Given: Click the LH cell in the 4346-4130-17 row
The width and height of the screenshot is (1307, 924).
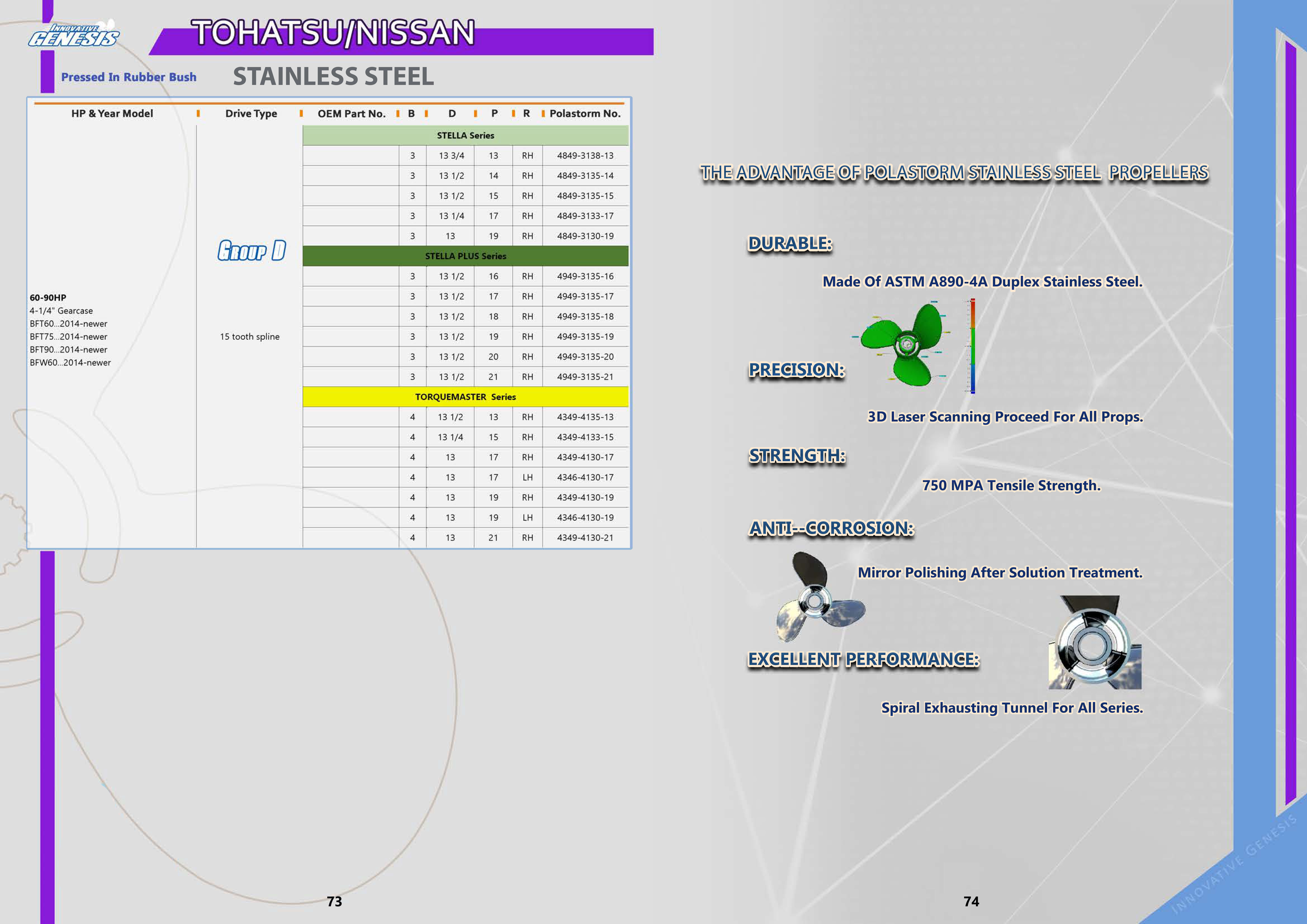Looking at the screenshot, I should pyautogui.click(x=528, y=477).
